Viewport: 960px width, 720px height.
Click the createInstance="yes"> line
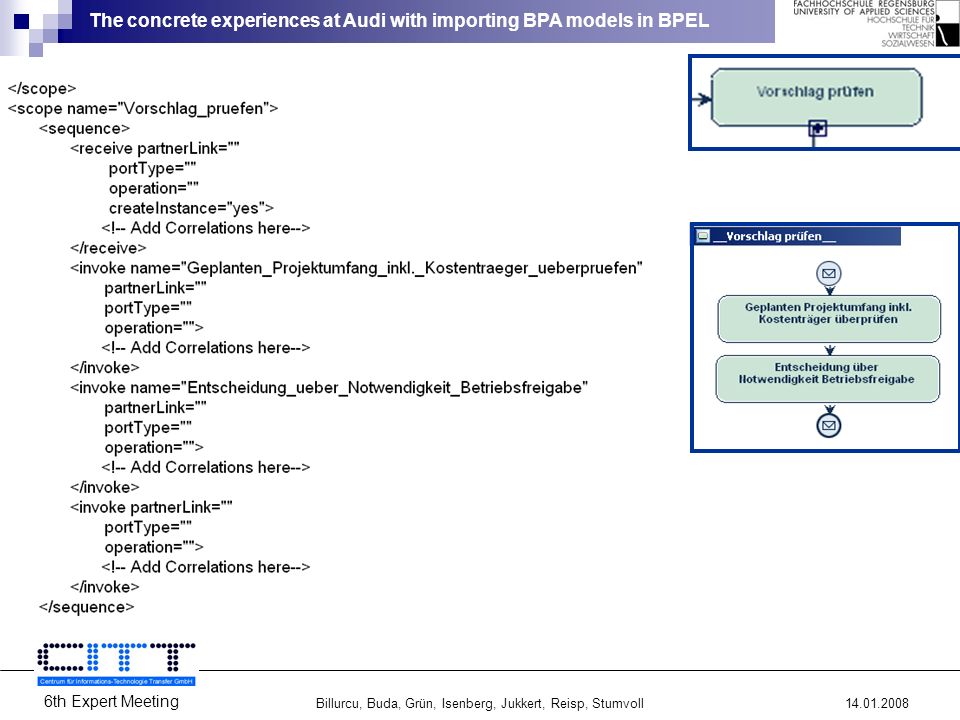tap(191, 208)
